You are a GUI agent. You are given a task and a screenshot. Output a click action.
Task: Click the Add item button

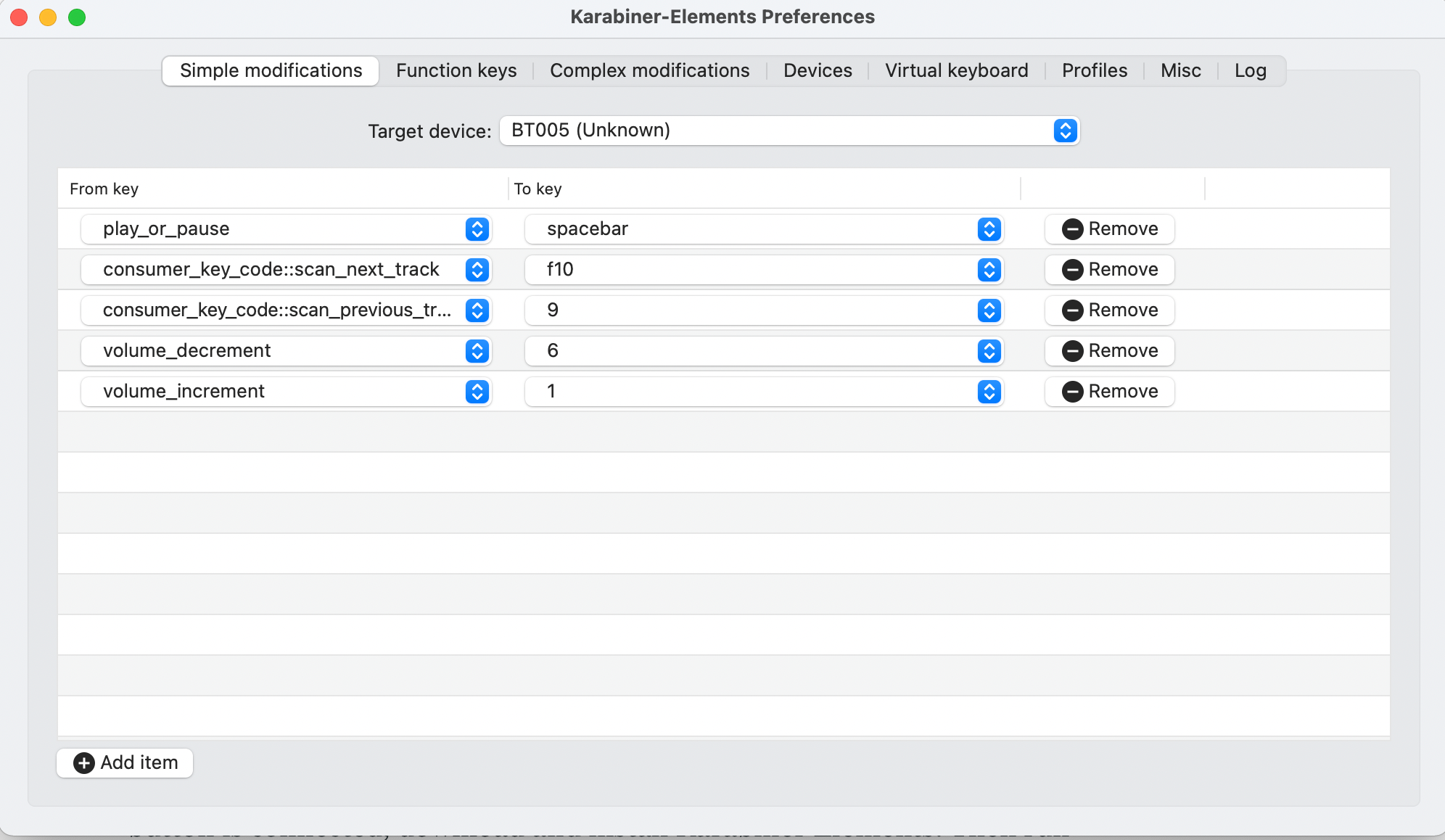coord(125,763)
